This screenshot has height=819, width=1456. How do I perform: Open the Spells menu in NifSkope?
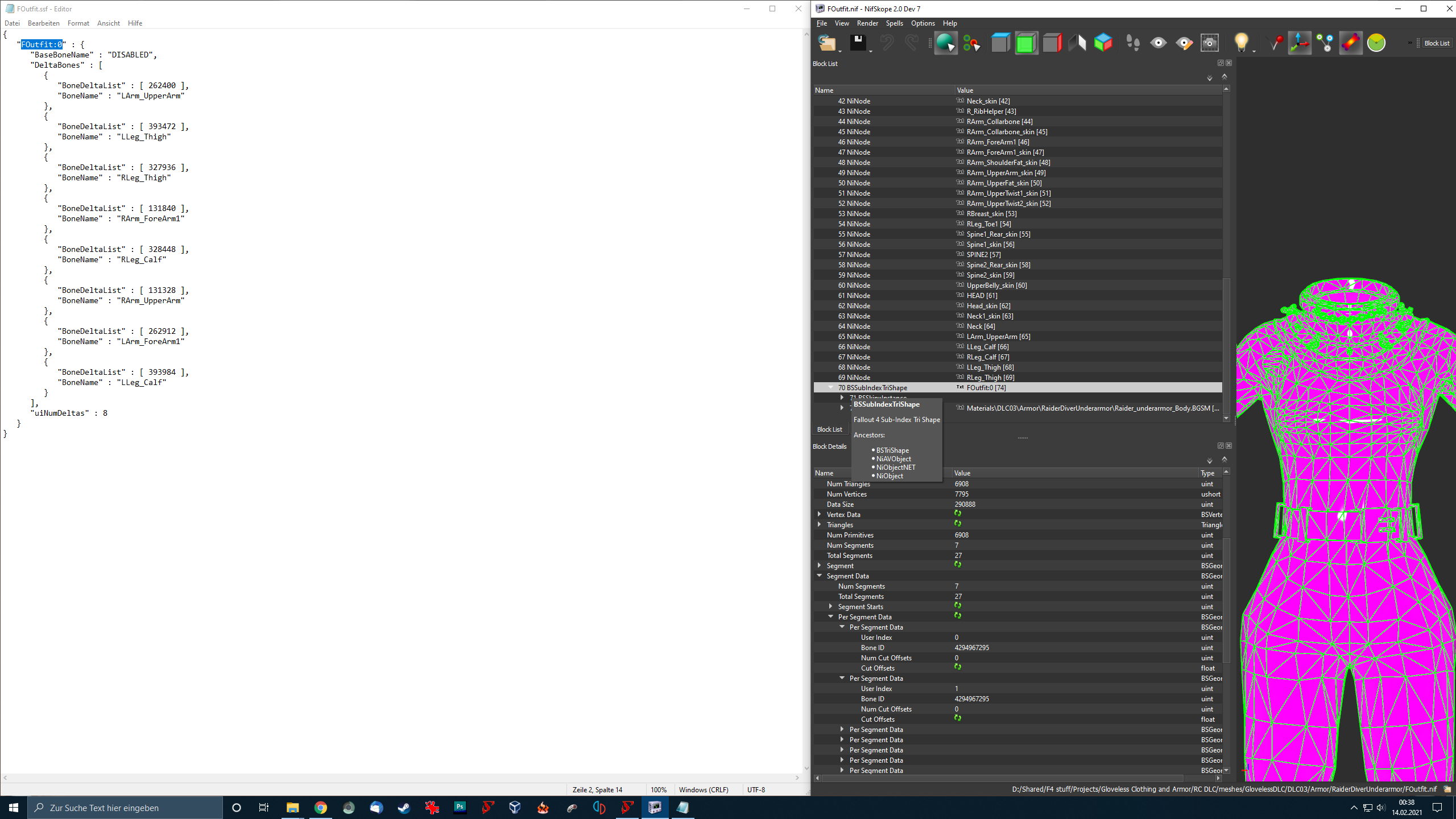pos(894,23)
